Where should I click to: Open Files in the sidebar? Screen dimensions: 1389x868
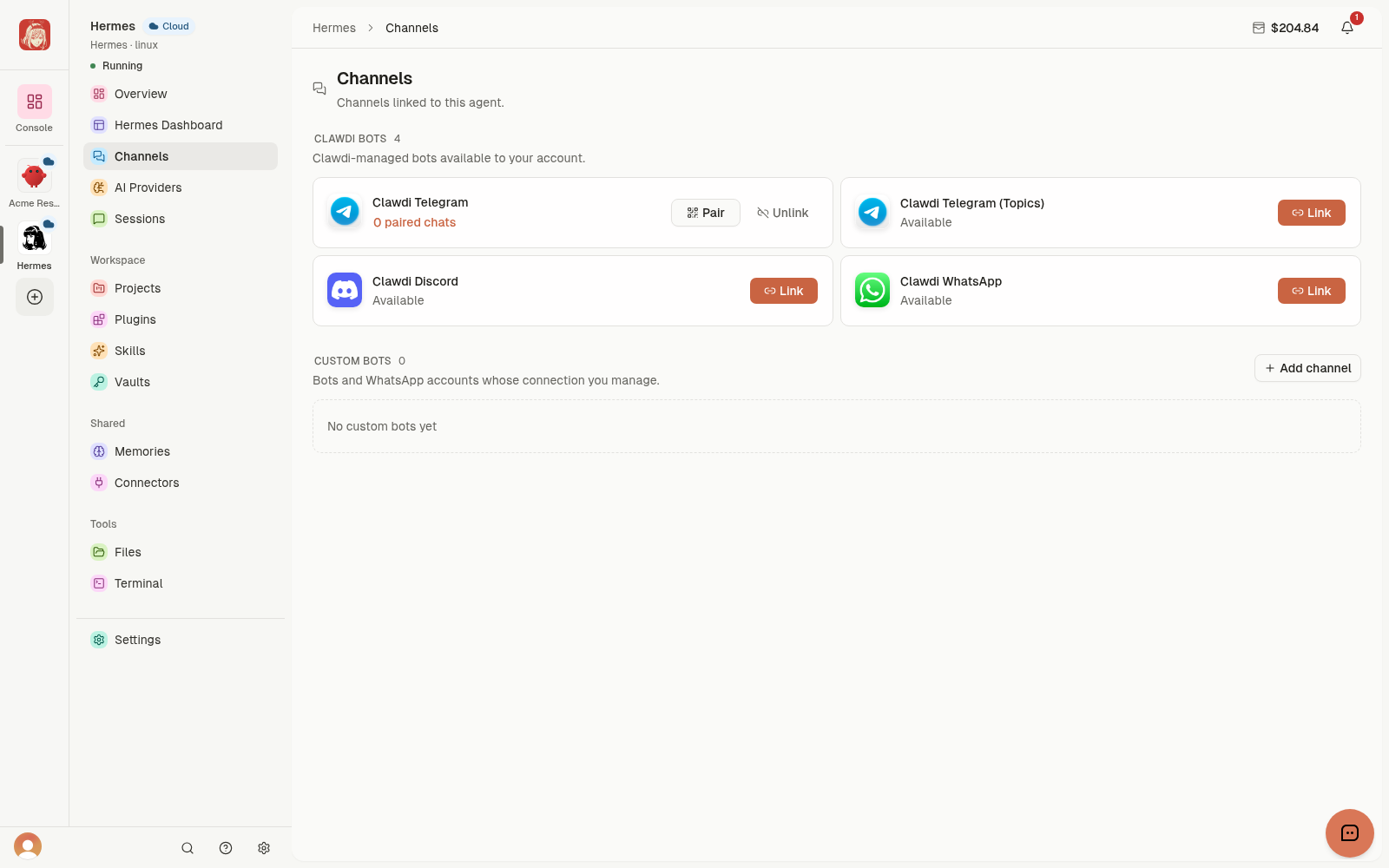coord(181,552)
